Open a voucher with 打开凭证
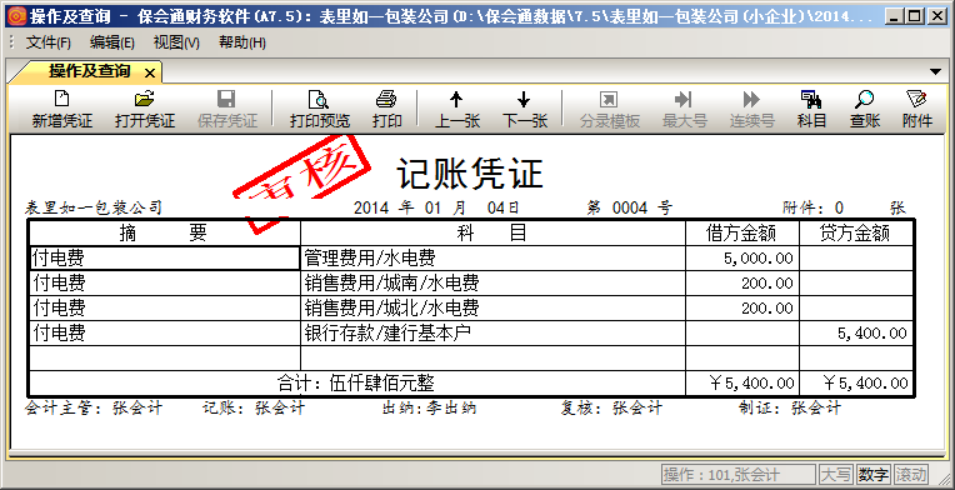955x490 pixels. tap(145, 100)
